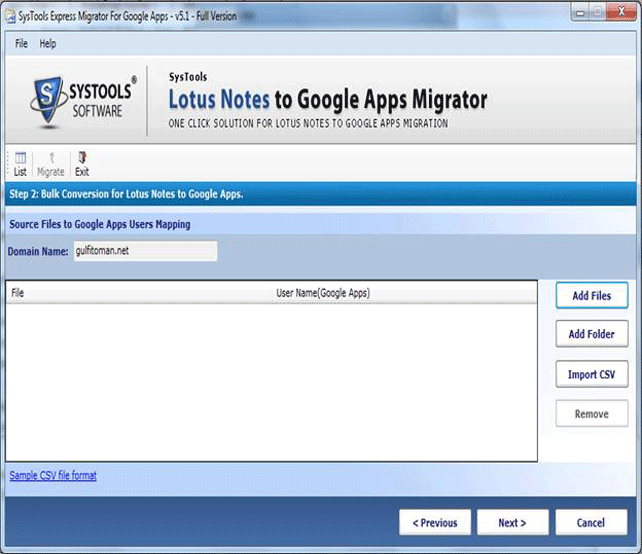
Task: Open the Sample CSV file format link
Action: 53,475
